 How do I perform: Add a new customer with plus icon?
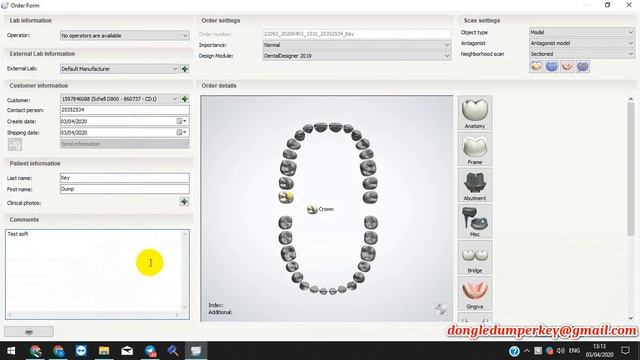pyautogui.click(x=184, y=99)
